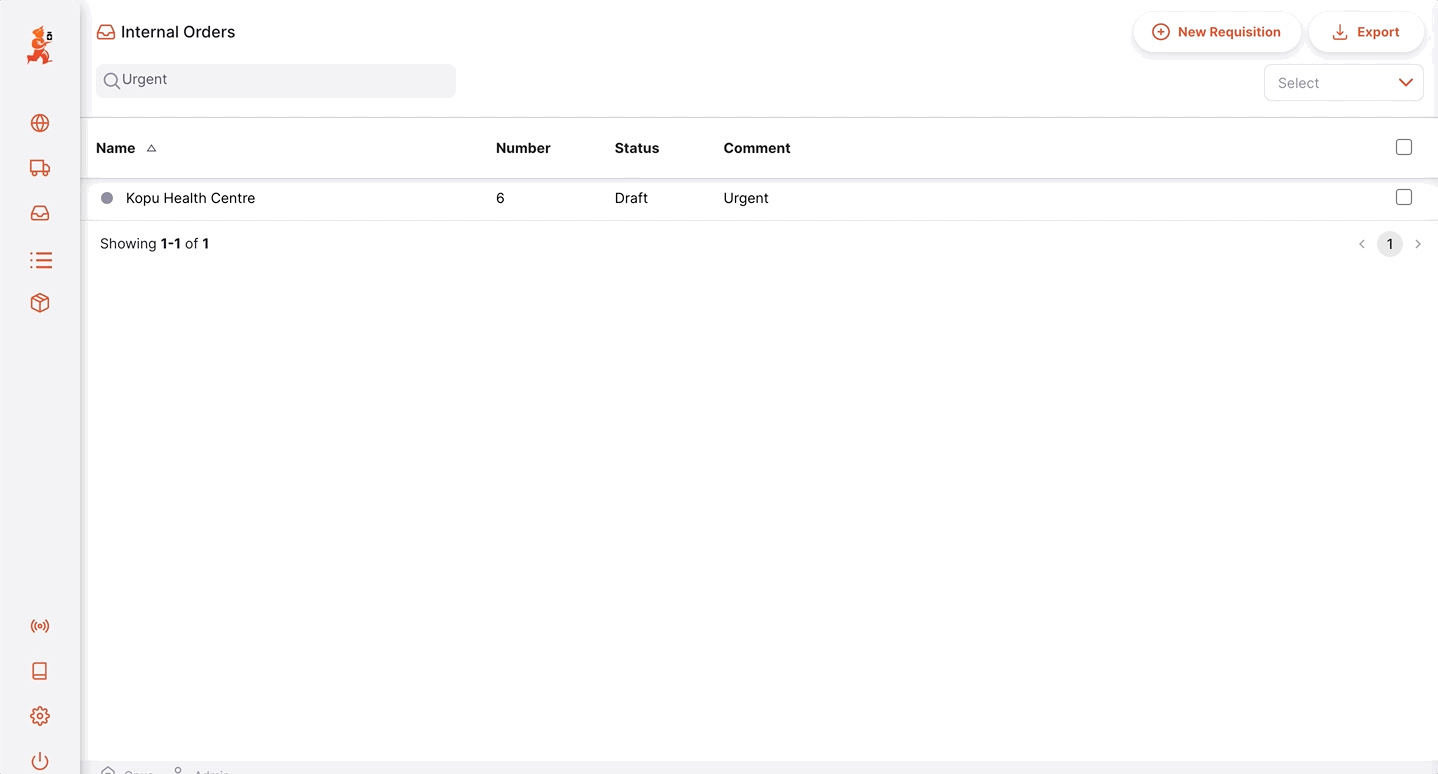Open the Select dropdown on the right
Screen dimensions: 1438x774
point(1343,82)
